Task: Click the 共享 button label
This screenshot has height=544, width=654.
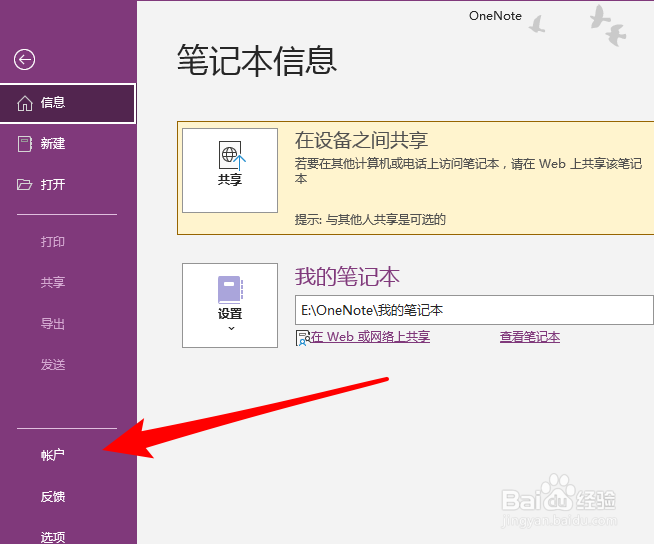Action: pyautogui.click(x=230, y=179)
